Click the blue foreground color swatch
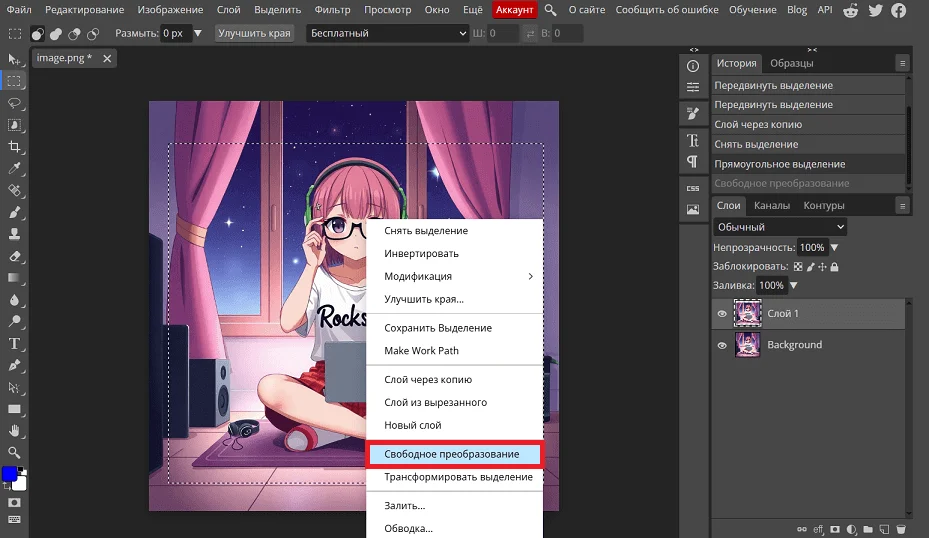 tap(9, 473)
